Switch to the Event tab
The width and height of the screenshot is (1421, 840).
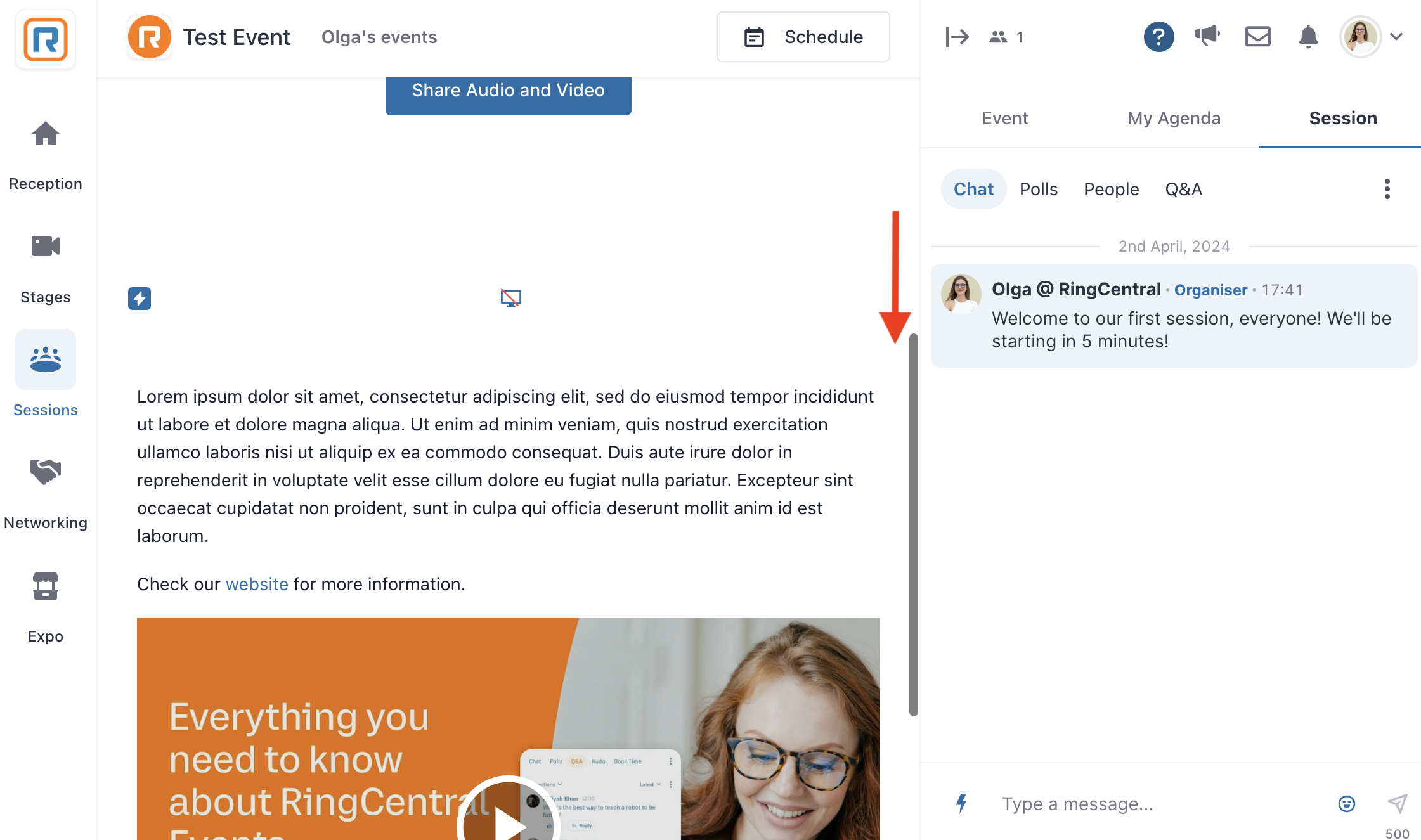pos(1005,118)
